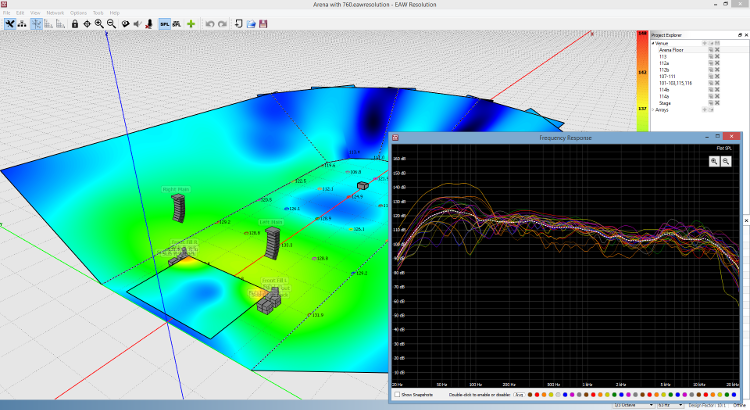The height and width of the screenshot is (410, 750).
Task: Open the Options menu
Action: [x=78, y=13]
